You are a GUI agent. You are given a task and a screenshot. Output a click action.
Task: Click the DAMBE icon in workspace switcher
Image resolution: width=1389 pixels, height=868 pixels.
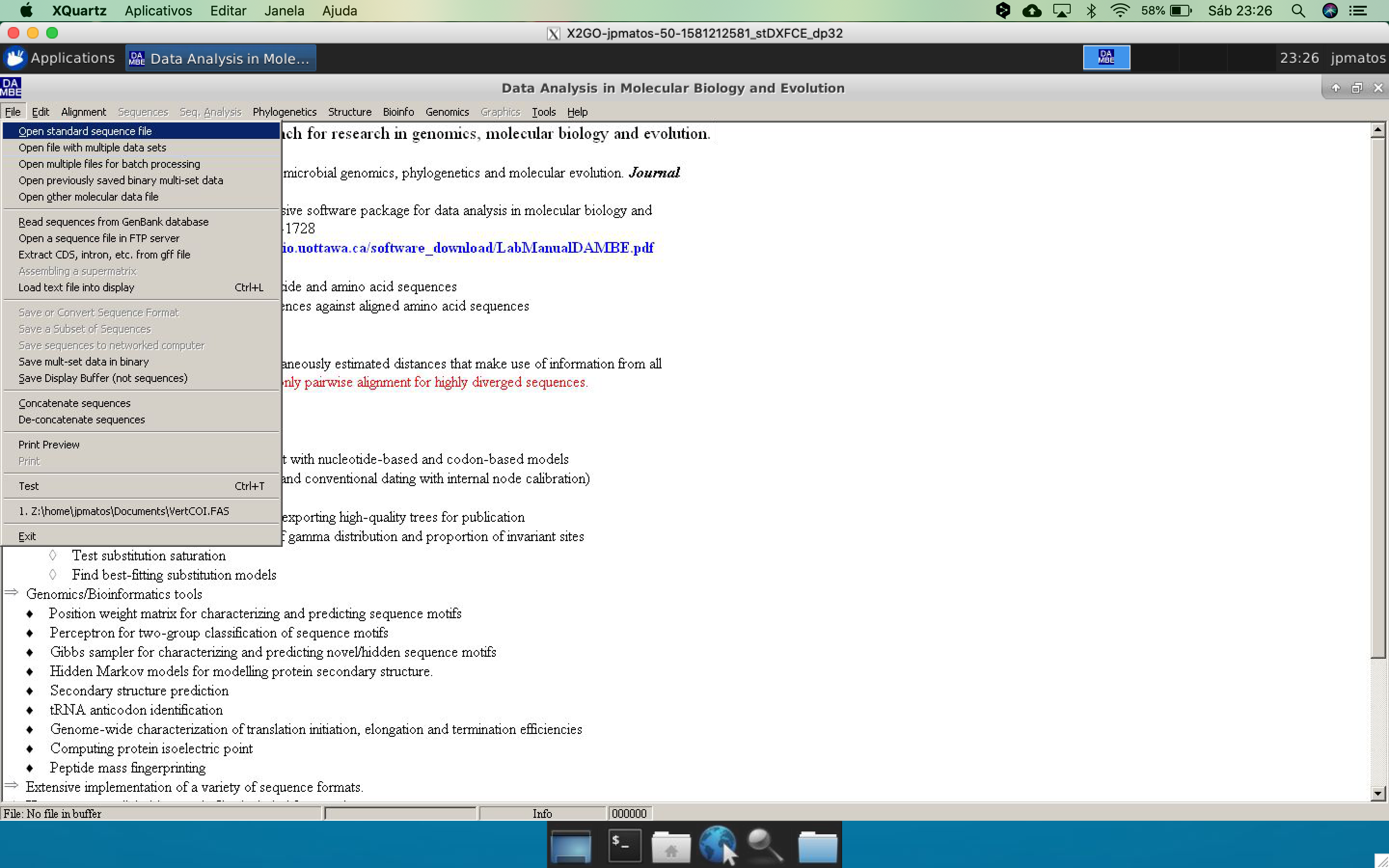point(1105,57)
